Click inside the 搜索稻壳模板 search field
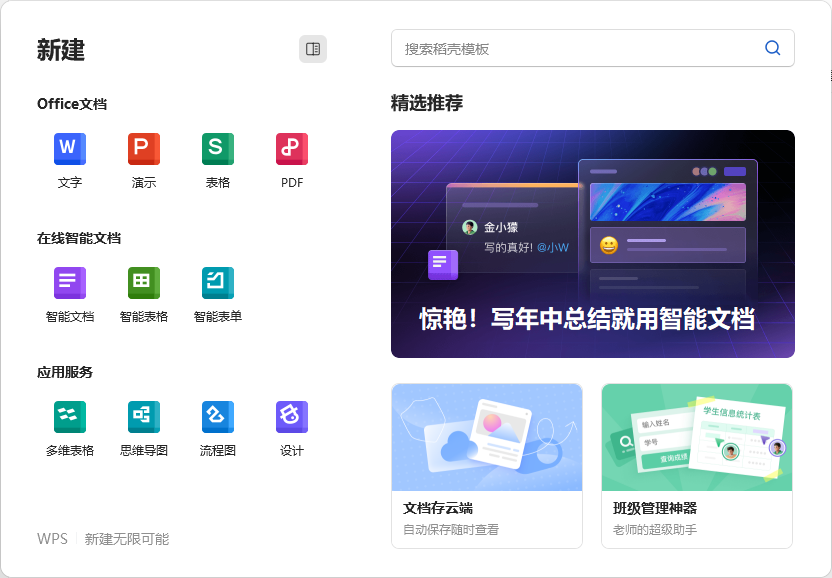 550,47
